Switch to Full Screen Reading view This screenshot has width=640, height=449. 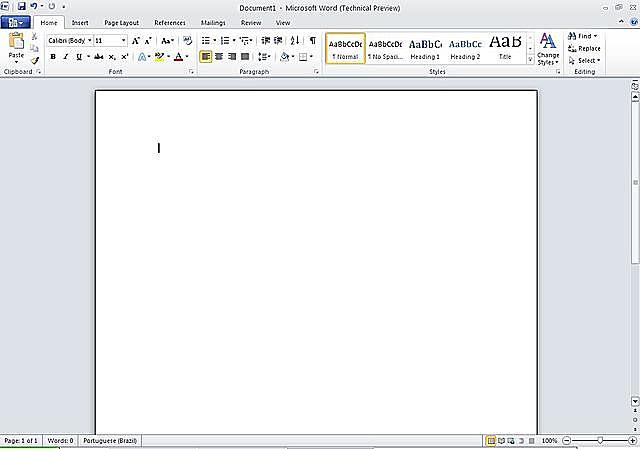(501, 440)
